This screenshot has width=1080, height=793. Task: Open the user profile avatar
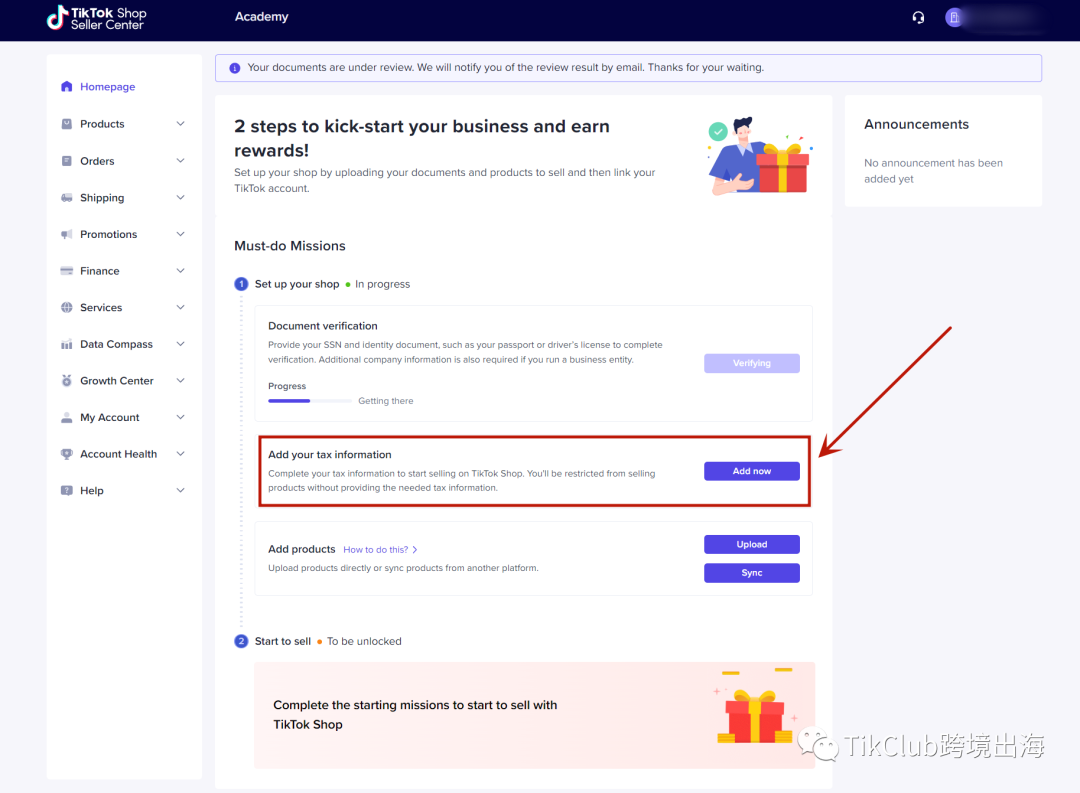tap(954, 17)
